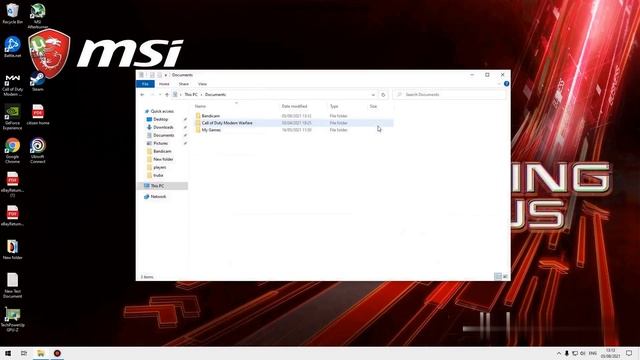This screenshot has height=360, width=640.
Task: Open Bandicam folder in navigation pane
Action: [x=162, y=151]
